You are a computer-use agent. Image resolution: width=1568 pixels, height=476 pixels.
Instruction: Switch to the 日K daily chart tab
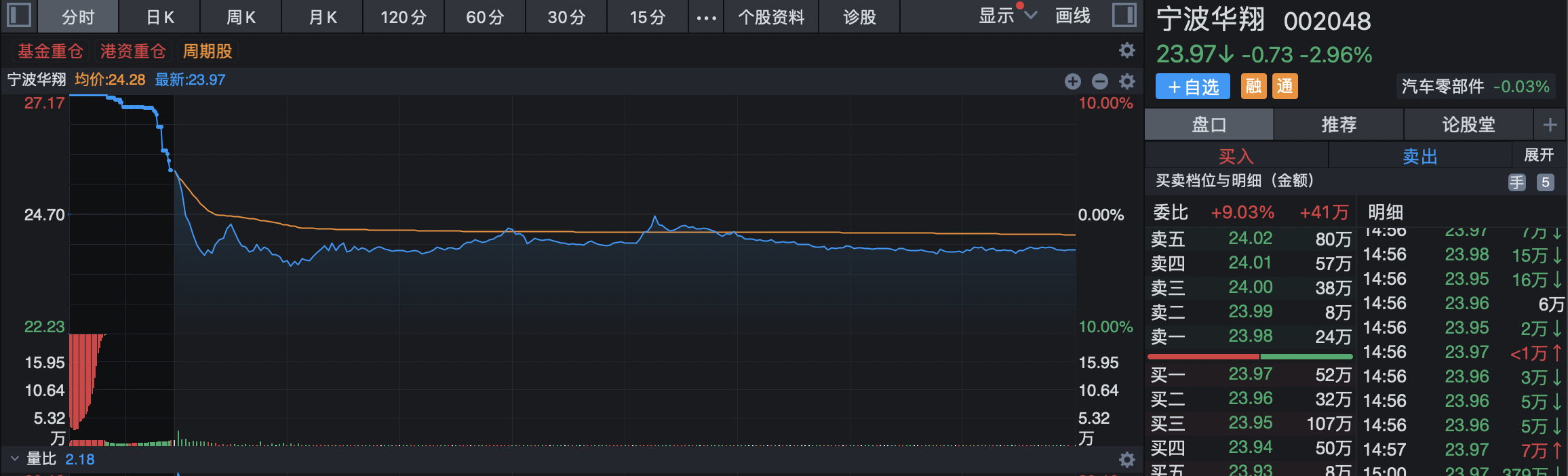(160, 18)
